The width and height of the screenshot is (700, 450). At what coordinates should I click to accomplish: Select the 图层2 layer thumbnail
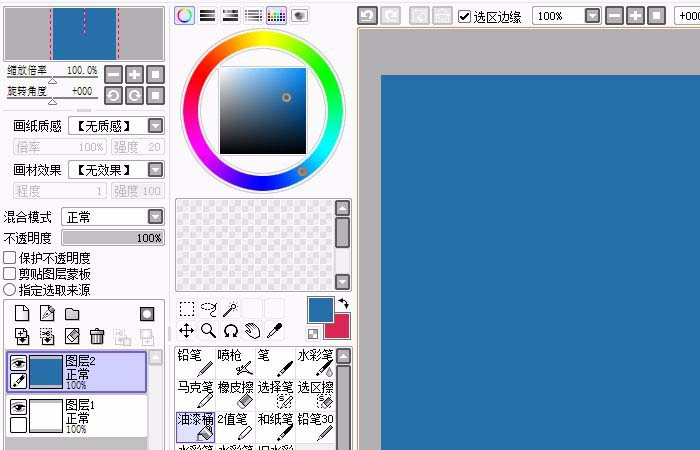click(x=47, y=371)
